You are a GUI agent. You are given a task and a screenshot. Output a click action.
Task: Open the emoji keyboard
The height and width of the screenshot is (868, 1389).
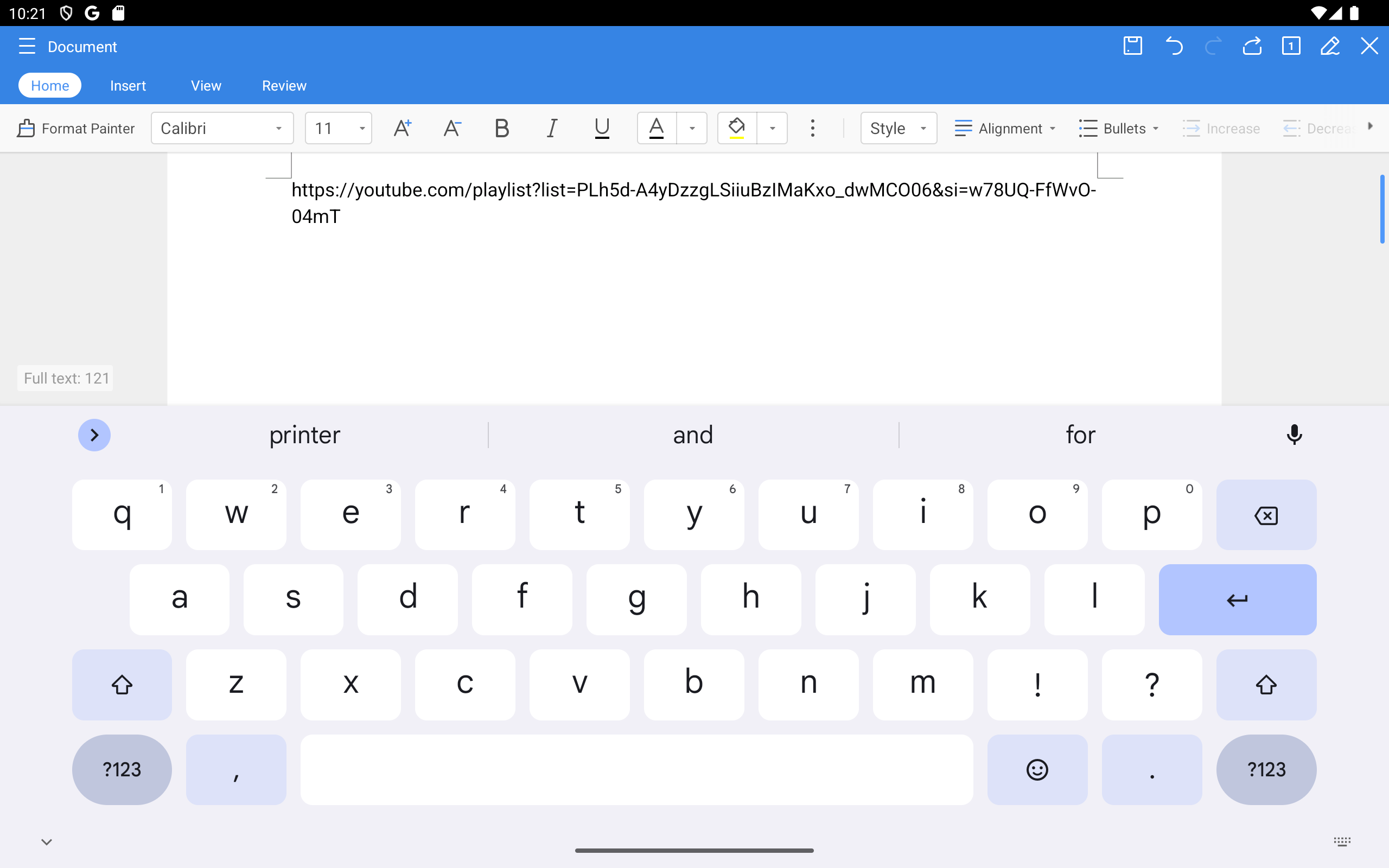[x=1037, y=769]
